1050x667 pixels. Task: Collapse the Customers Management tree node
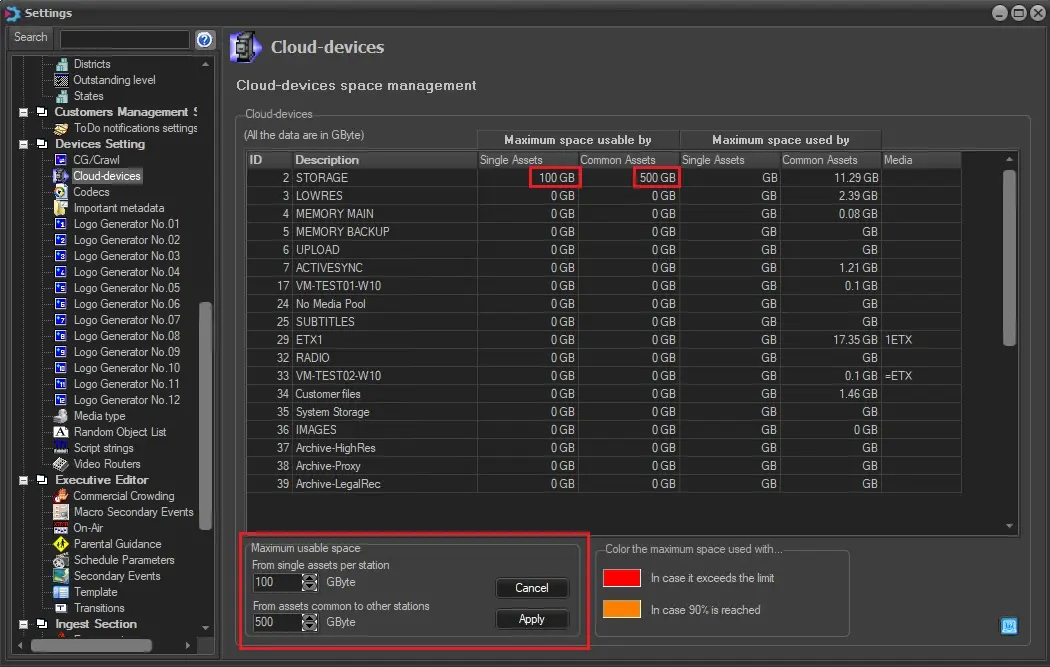[24, 112]
